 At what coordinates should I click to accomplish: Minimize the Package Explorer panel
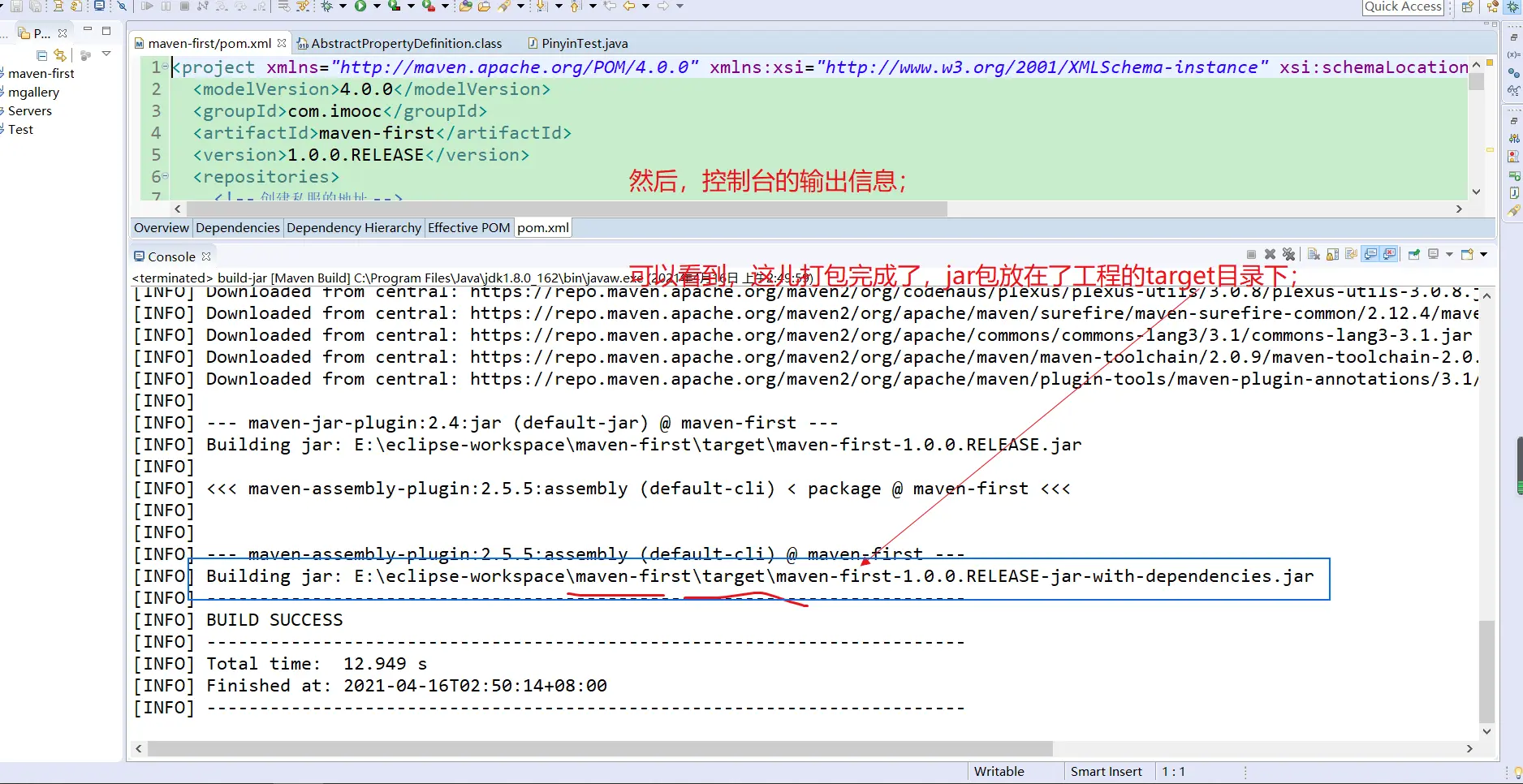tap(88, 30)
